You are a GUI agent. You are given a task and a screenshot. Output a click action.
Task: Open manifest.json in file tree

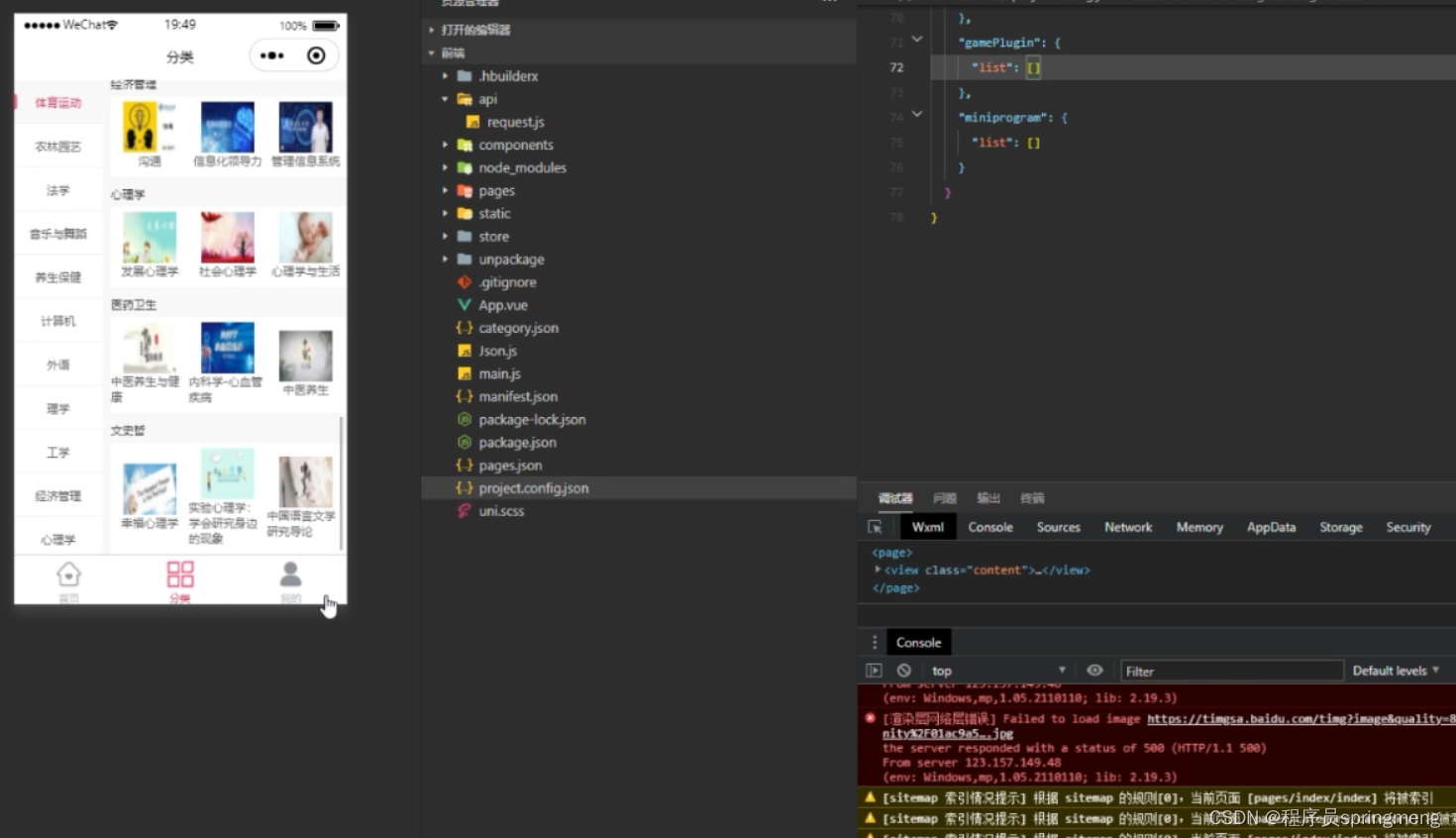(x=518, y=396)
